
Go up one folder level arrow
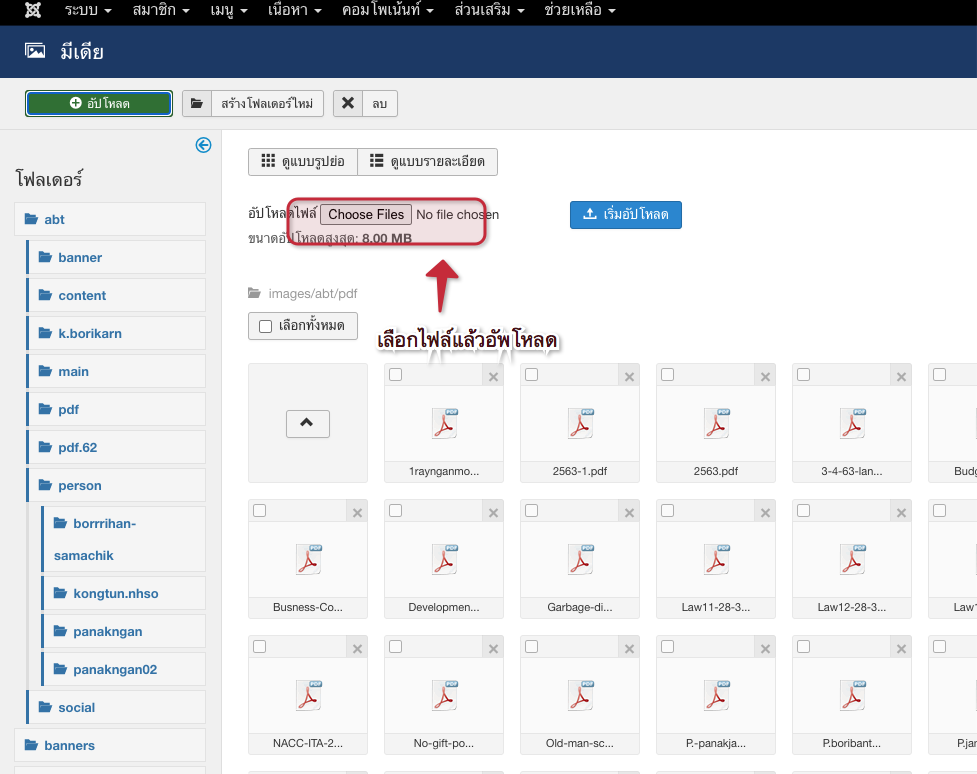[x=307, y=423]
